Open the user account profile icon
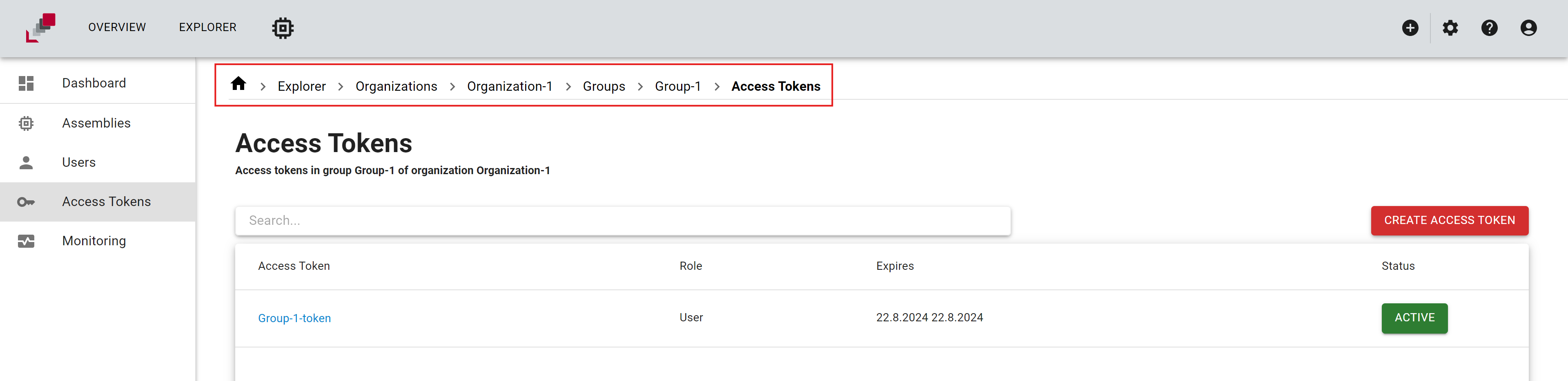Image resolution: width=1568 pixels, height=381 pixels. 1528,28
